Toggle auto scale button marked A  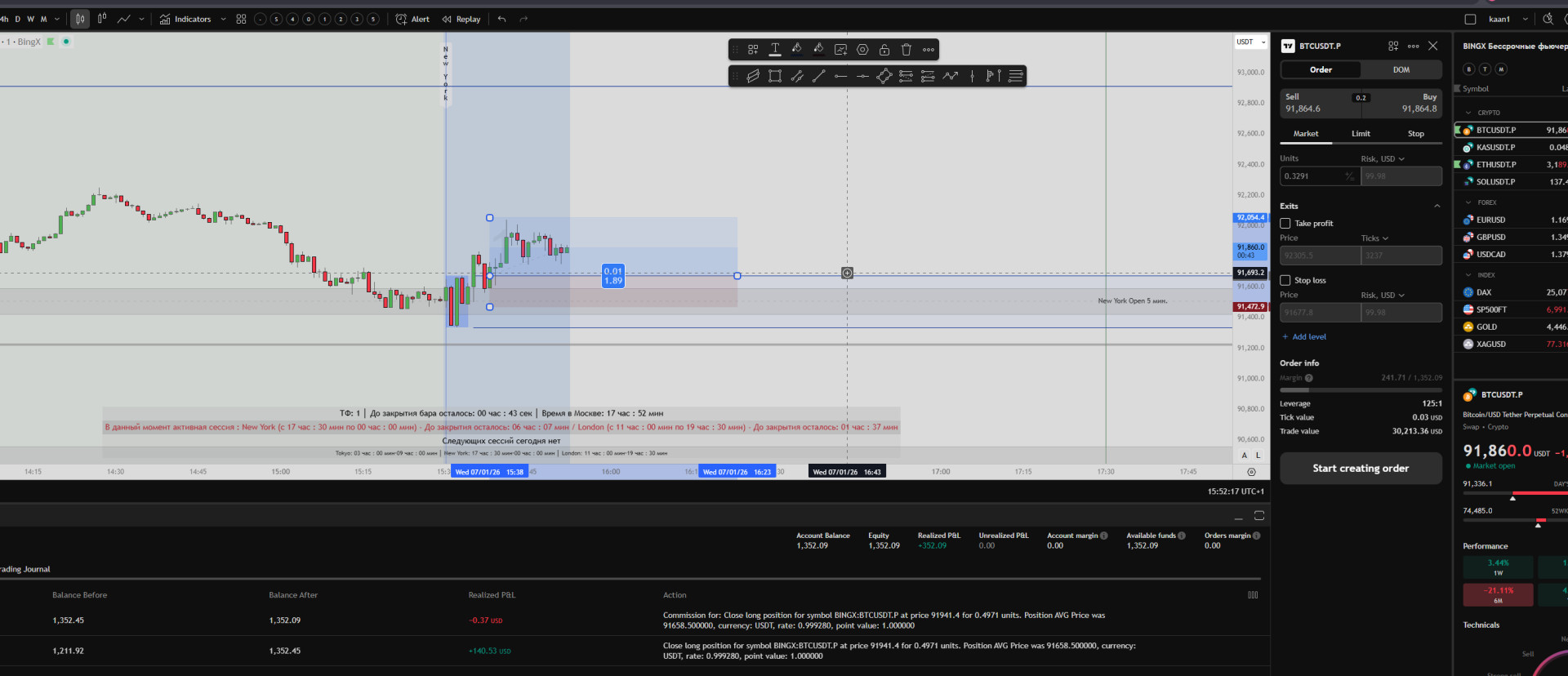(x=1245, y=455)
